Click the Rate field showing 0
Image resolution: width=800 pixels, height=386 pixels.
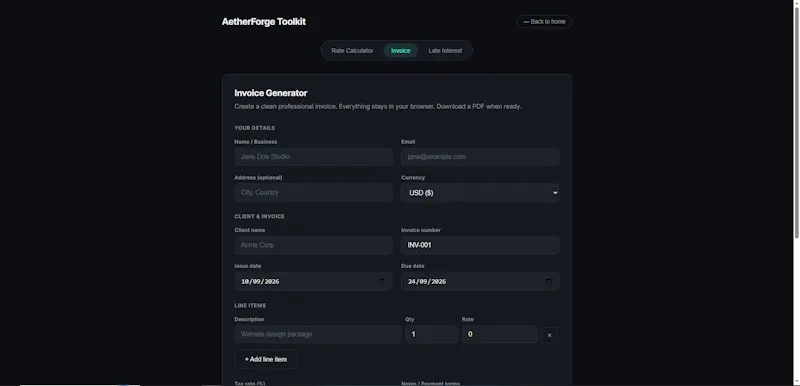pyautogui.click(x=499, y=334)
